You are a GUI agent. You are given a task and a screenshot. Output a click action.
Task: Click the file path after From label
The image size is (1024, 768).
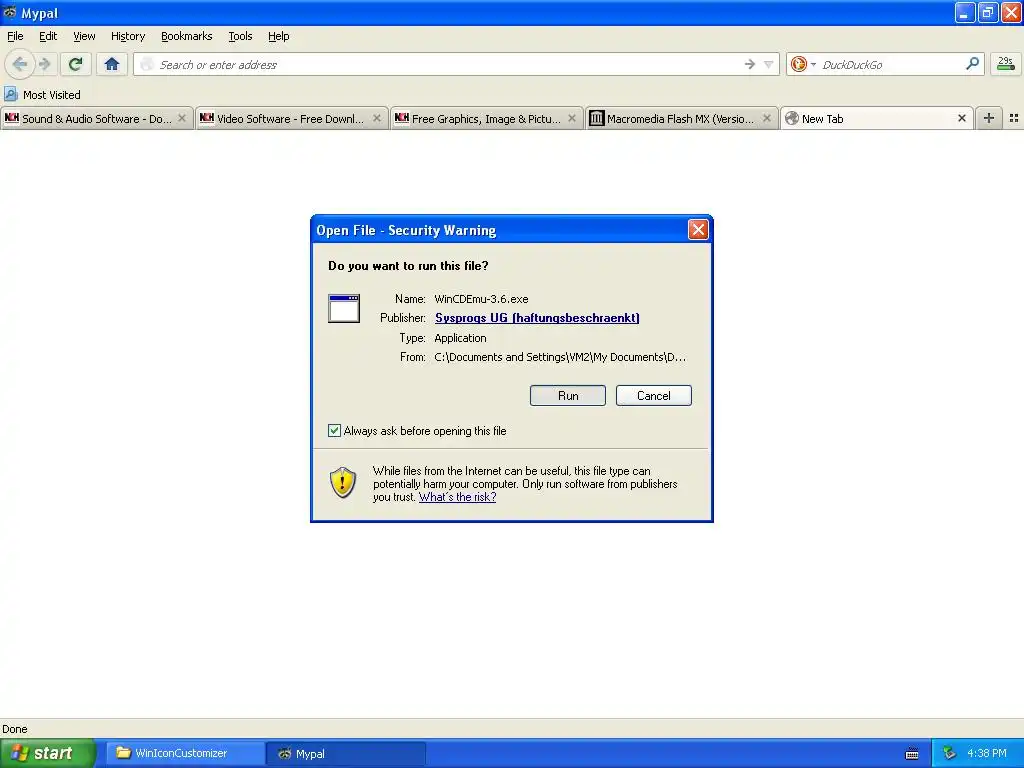(560, 357)
